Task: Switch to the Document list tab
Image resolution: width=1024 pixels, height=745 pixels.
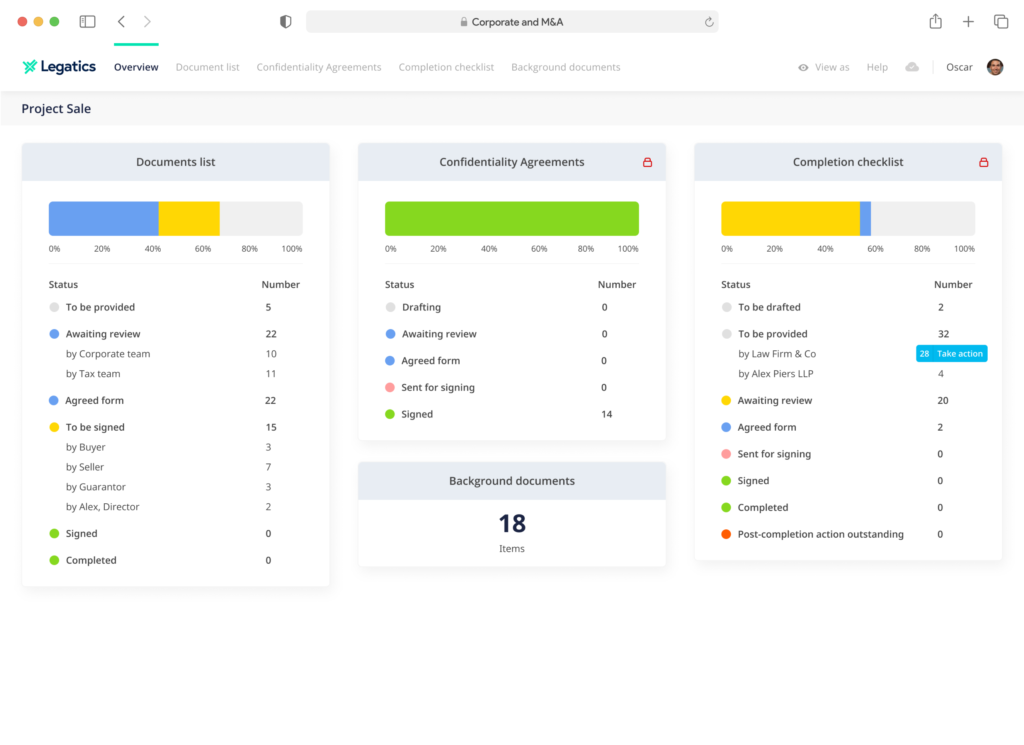Action: pyautogui.click(x=207, y=67)
